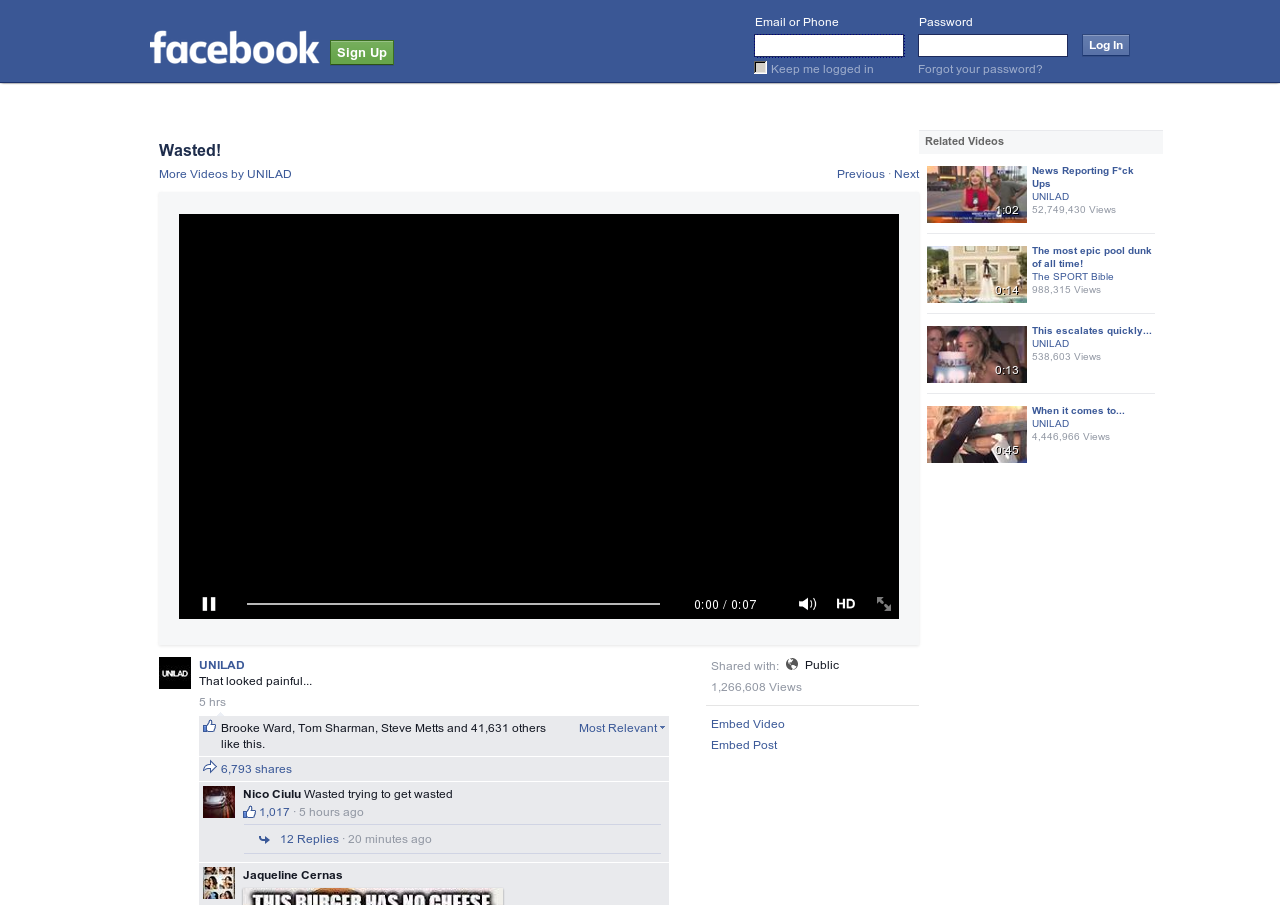Go to the Next video
This screenshot has height=905, width=1280.
pyautogui.click(x=906, y=174)
